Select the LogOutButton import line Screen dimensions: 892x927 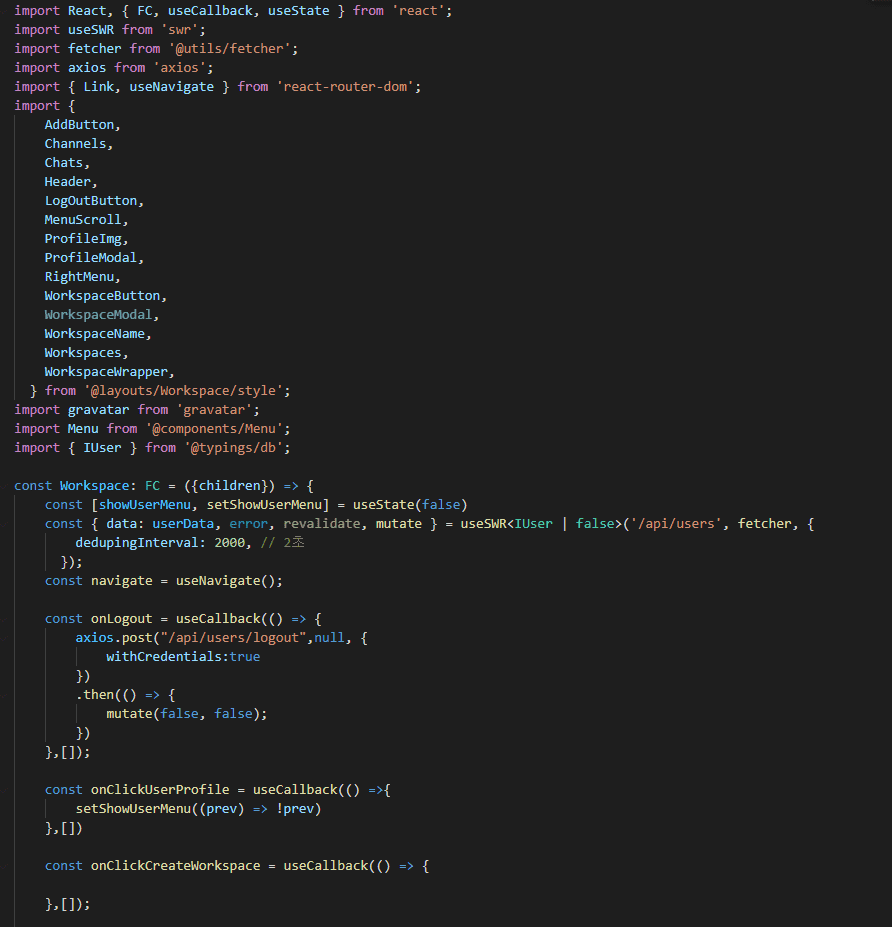[x=91, y=200]
